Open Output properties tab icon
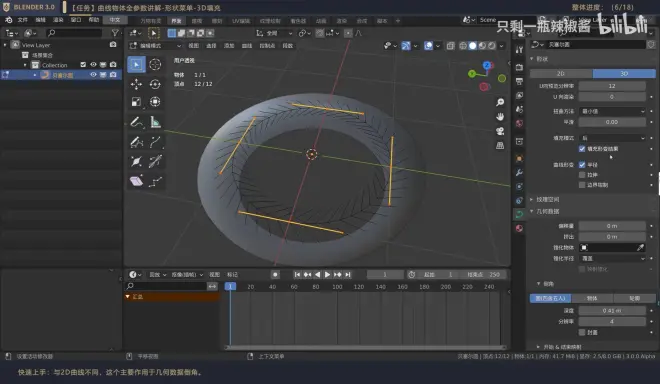This screenshot has width=660, height=384. click(x=519, y=81)
